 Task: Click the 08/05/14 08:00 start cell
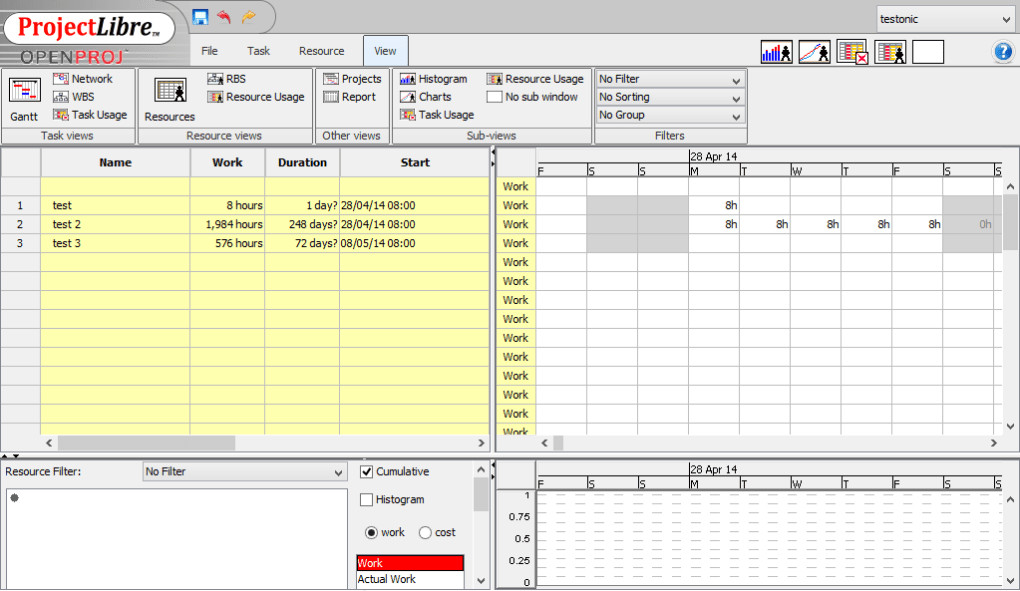coord(414,243)
